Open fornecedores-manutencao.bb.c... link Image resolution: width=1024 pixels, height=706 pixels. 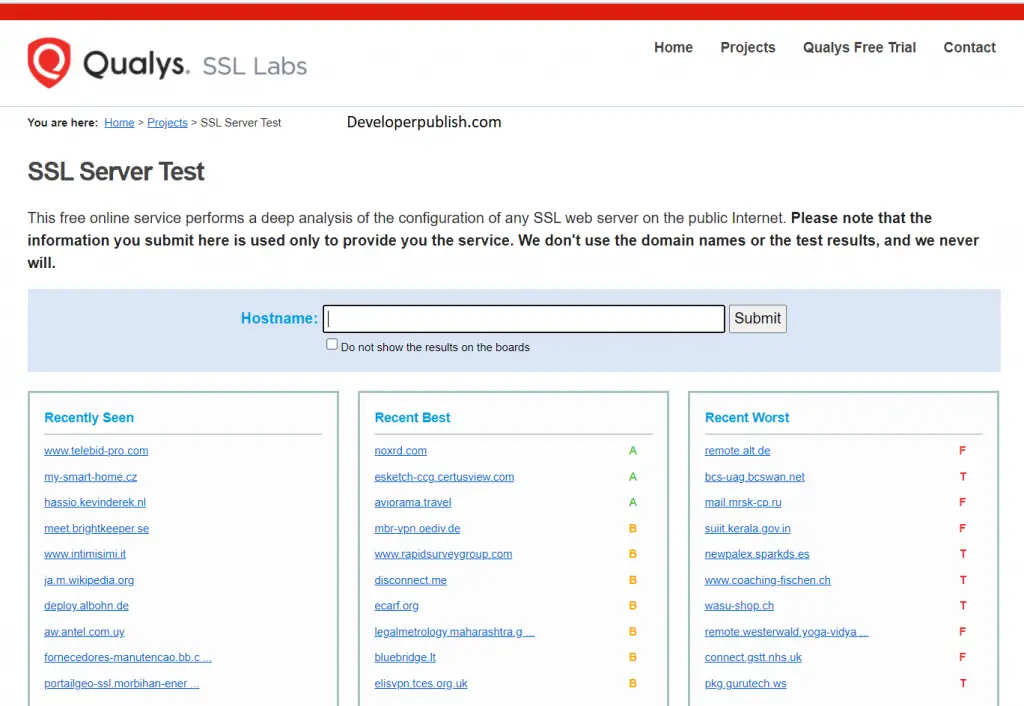128,657
